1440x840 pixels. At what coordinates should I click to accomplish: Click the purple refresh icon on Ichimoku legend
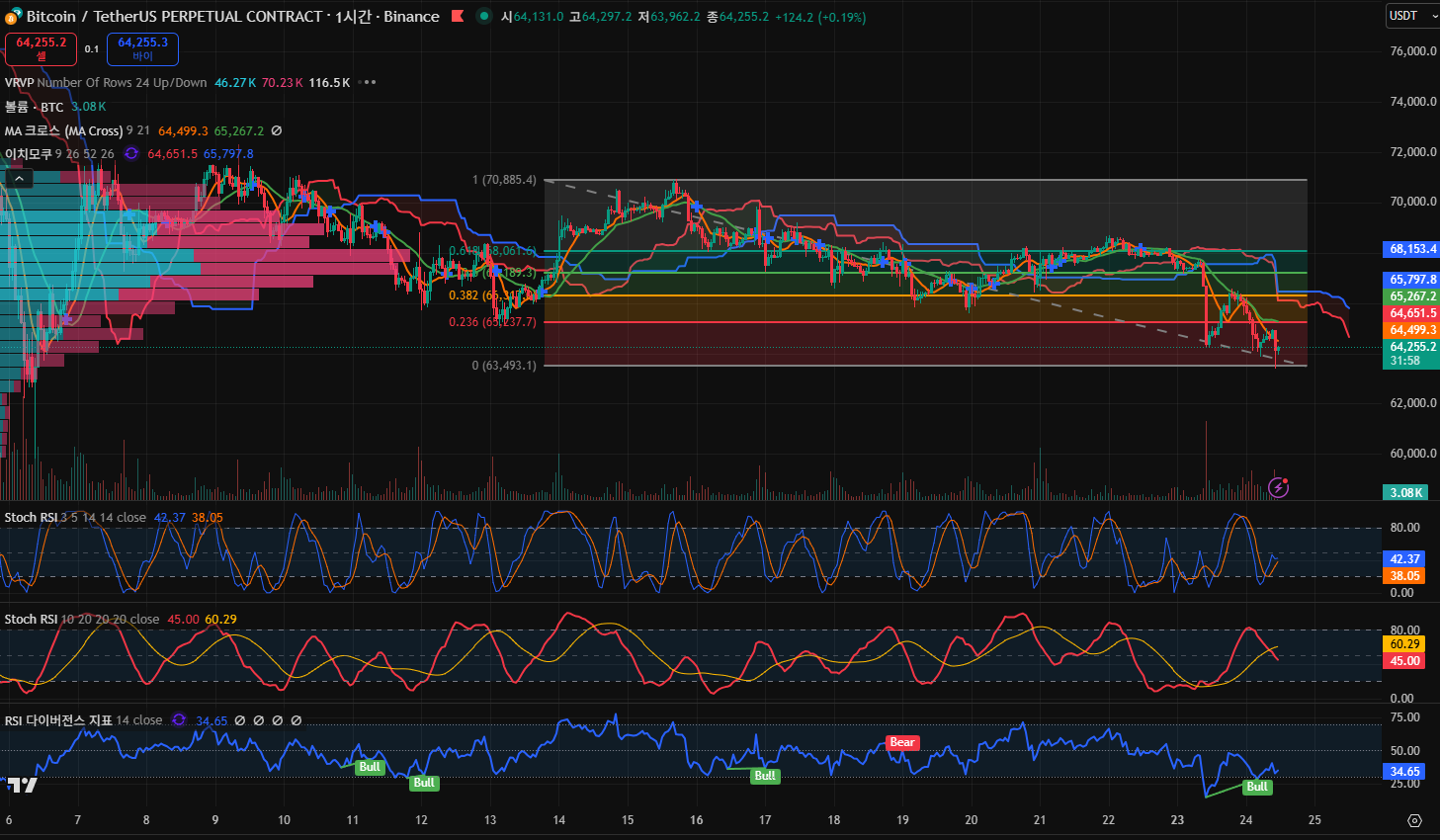[x=131, y=154]
